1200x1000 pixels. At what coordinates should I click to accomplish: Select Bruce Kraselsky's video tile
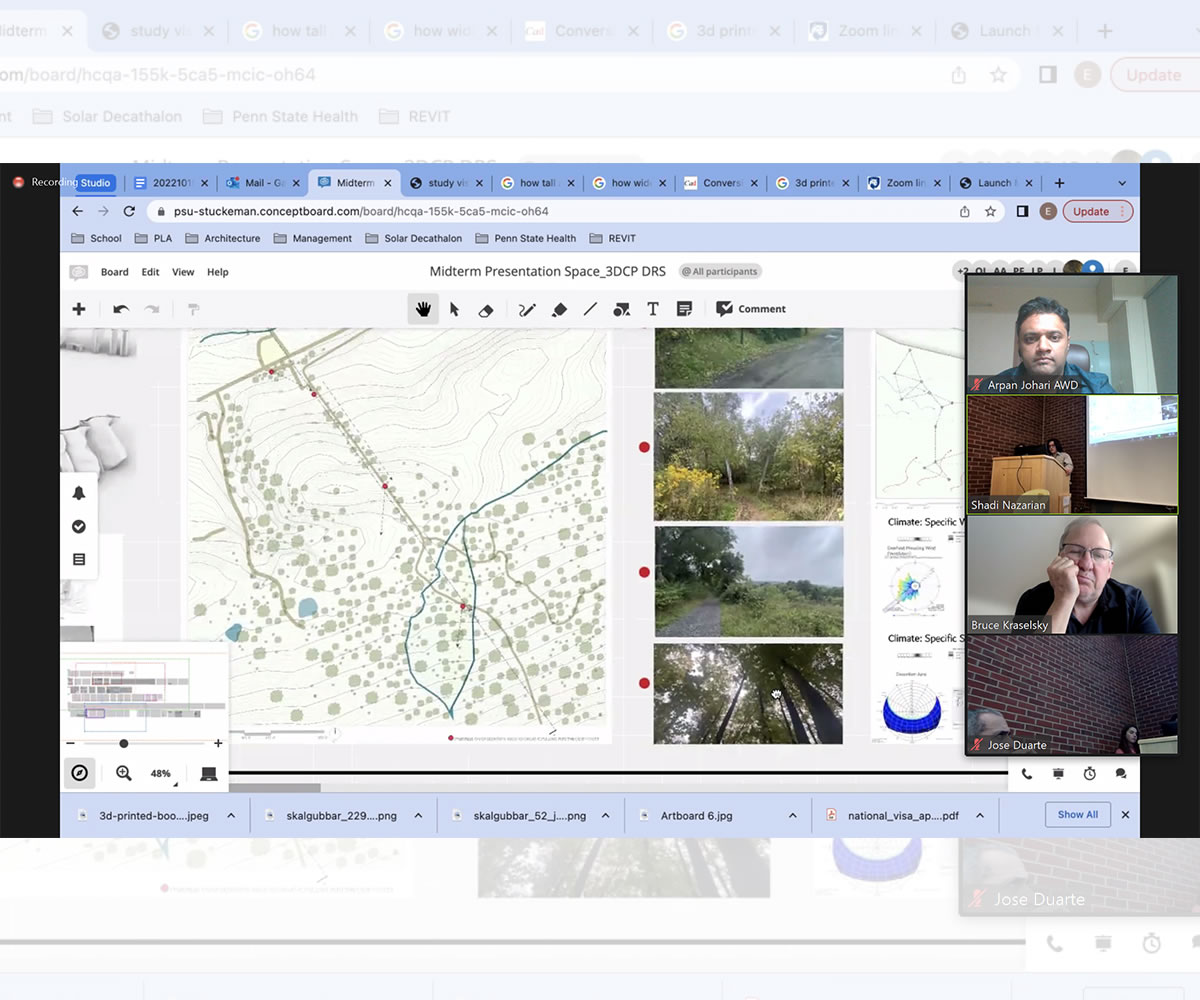pos(1072,575)
